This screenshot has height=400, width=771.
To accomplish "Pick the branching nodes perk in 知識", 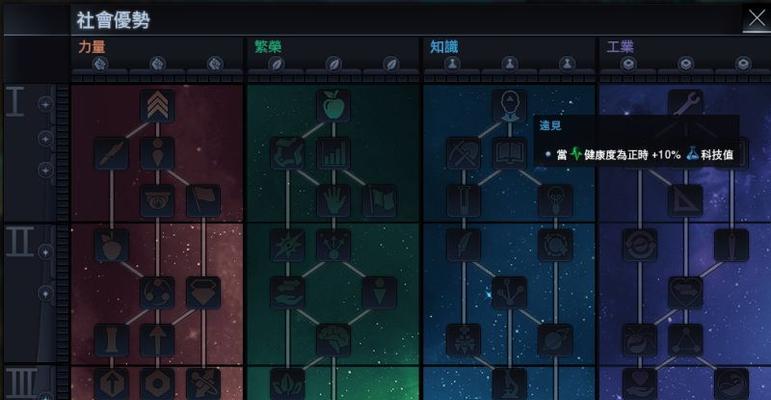I will click(x=509, y=293).
